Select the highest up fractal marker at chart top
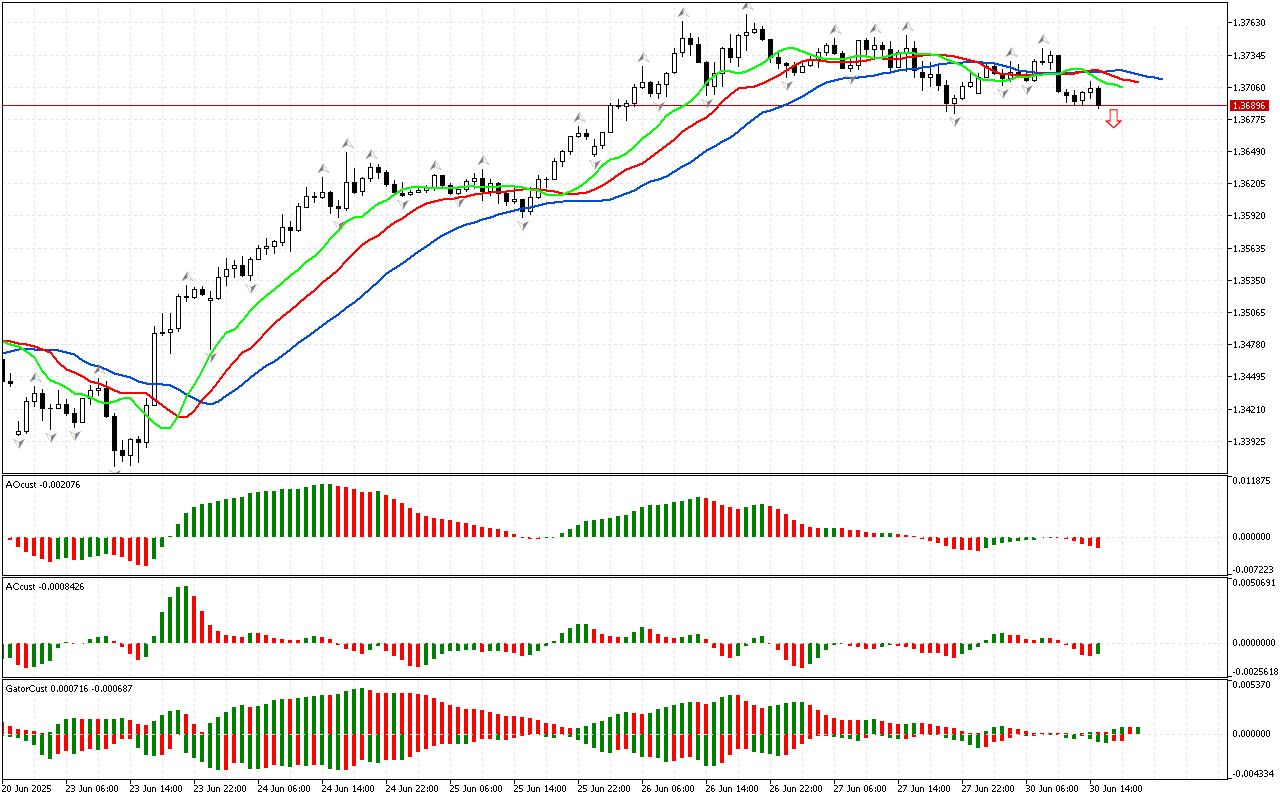1280x800 pixels. click(747, 7)
